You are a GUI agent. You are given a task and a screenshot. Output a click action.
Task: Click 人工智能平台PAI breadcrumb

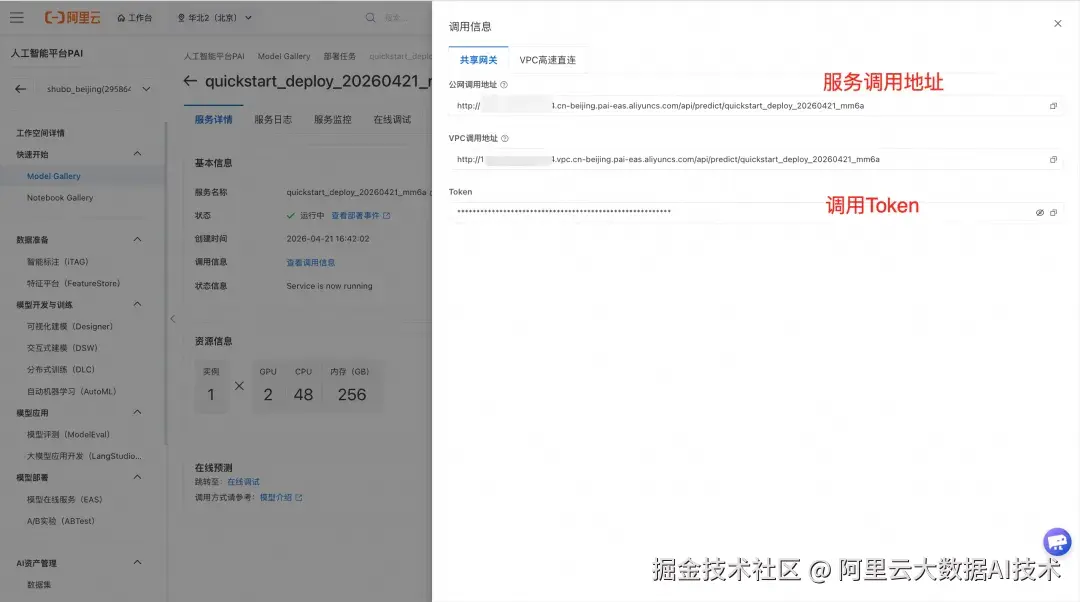[214, 56]
